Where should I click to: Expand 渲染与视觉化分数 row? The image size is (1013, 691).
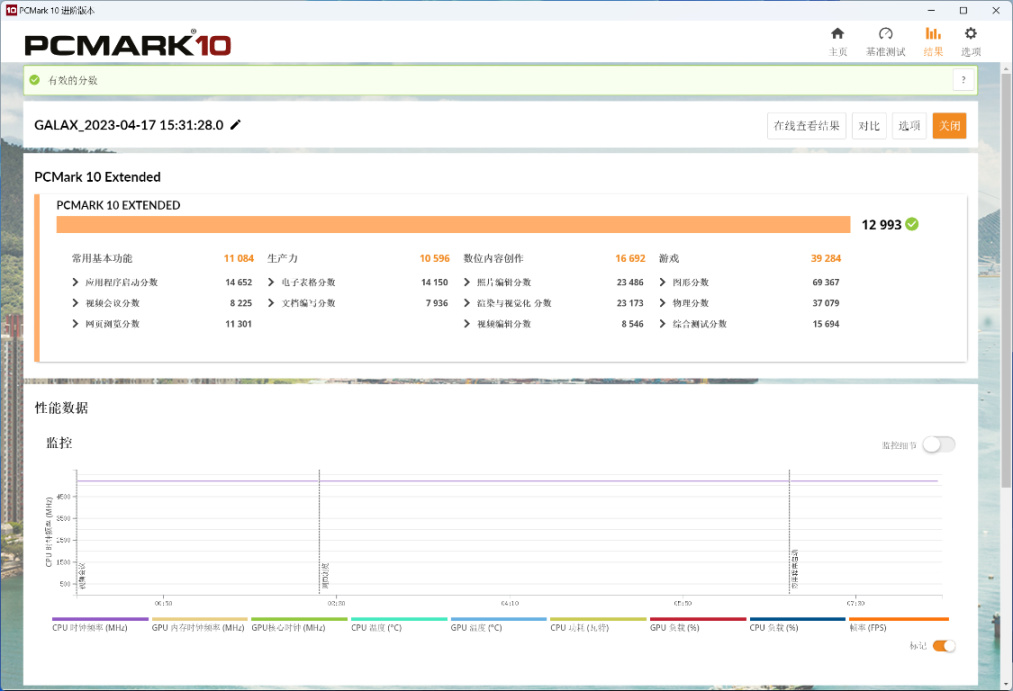pos(467,303)
